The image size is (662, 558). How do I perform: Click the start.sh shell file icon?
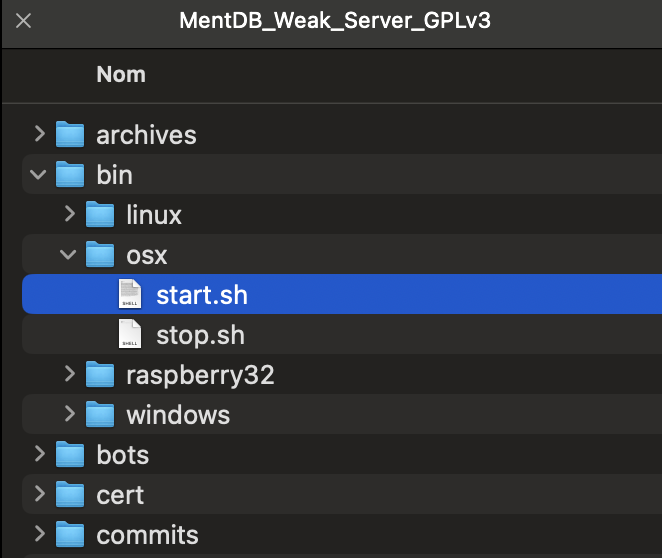[130, 294]
